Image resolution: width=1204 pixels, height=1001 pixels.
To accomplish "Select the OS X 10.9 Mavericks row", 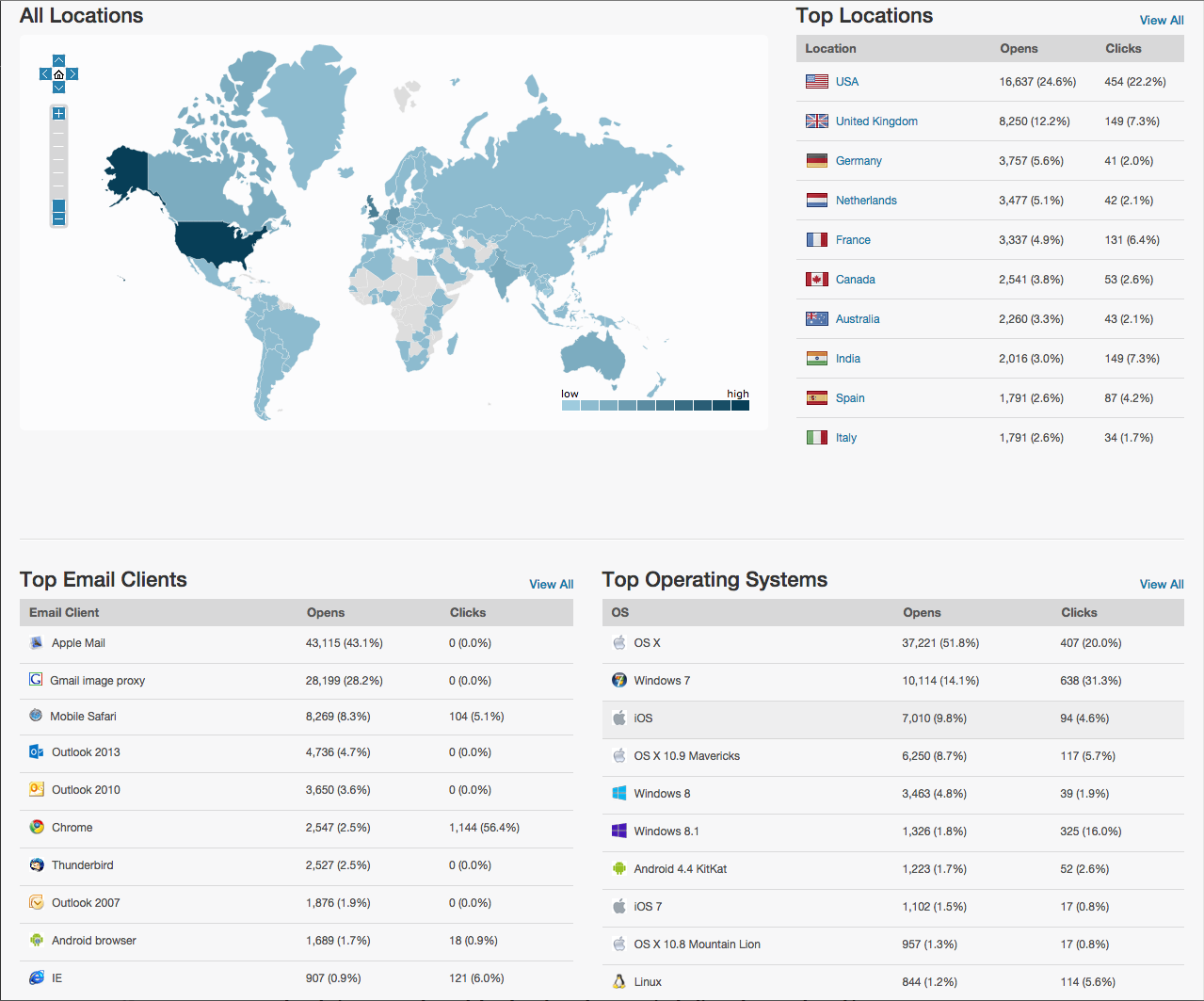I will click(x=892, y=756).
